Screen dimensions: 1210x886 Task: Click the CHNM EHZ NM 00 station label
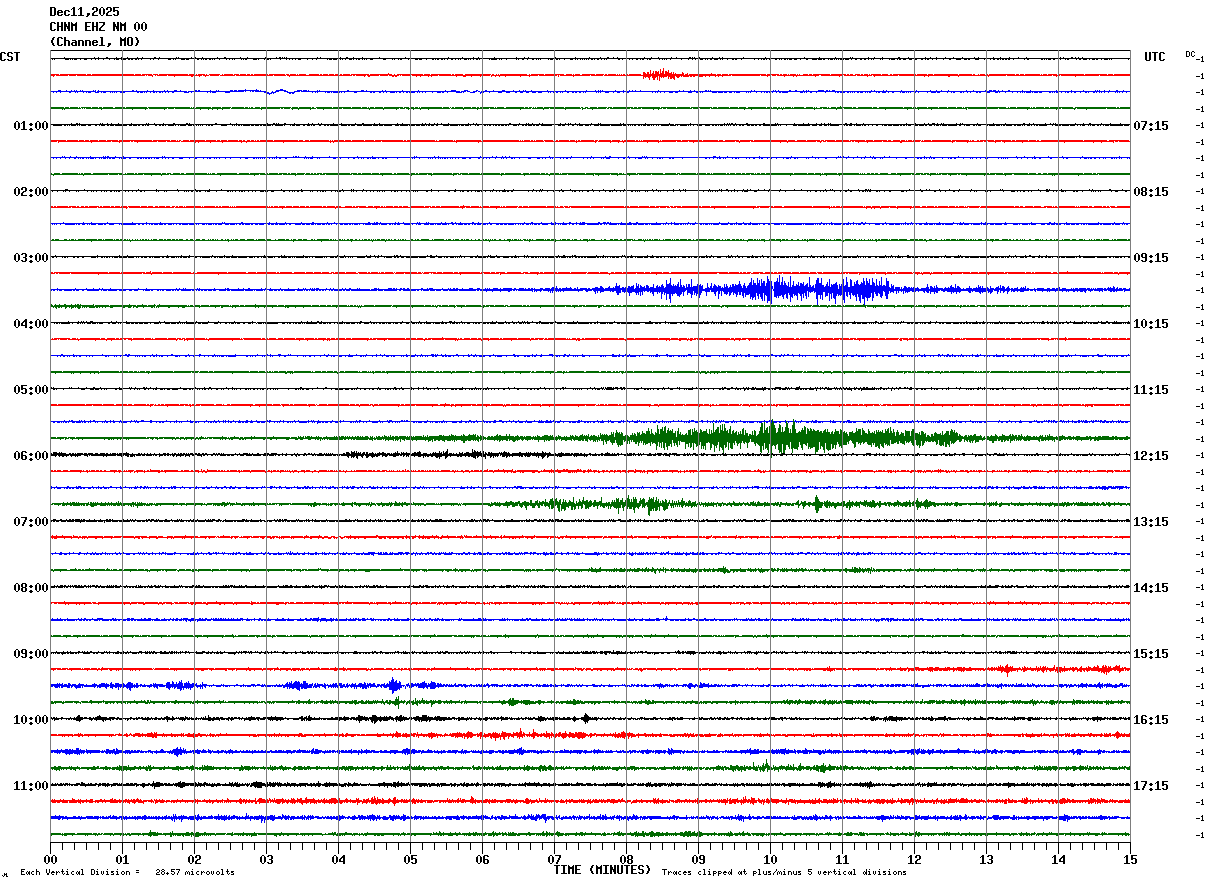98,27
